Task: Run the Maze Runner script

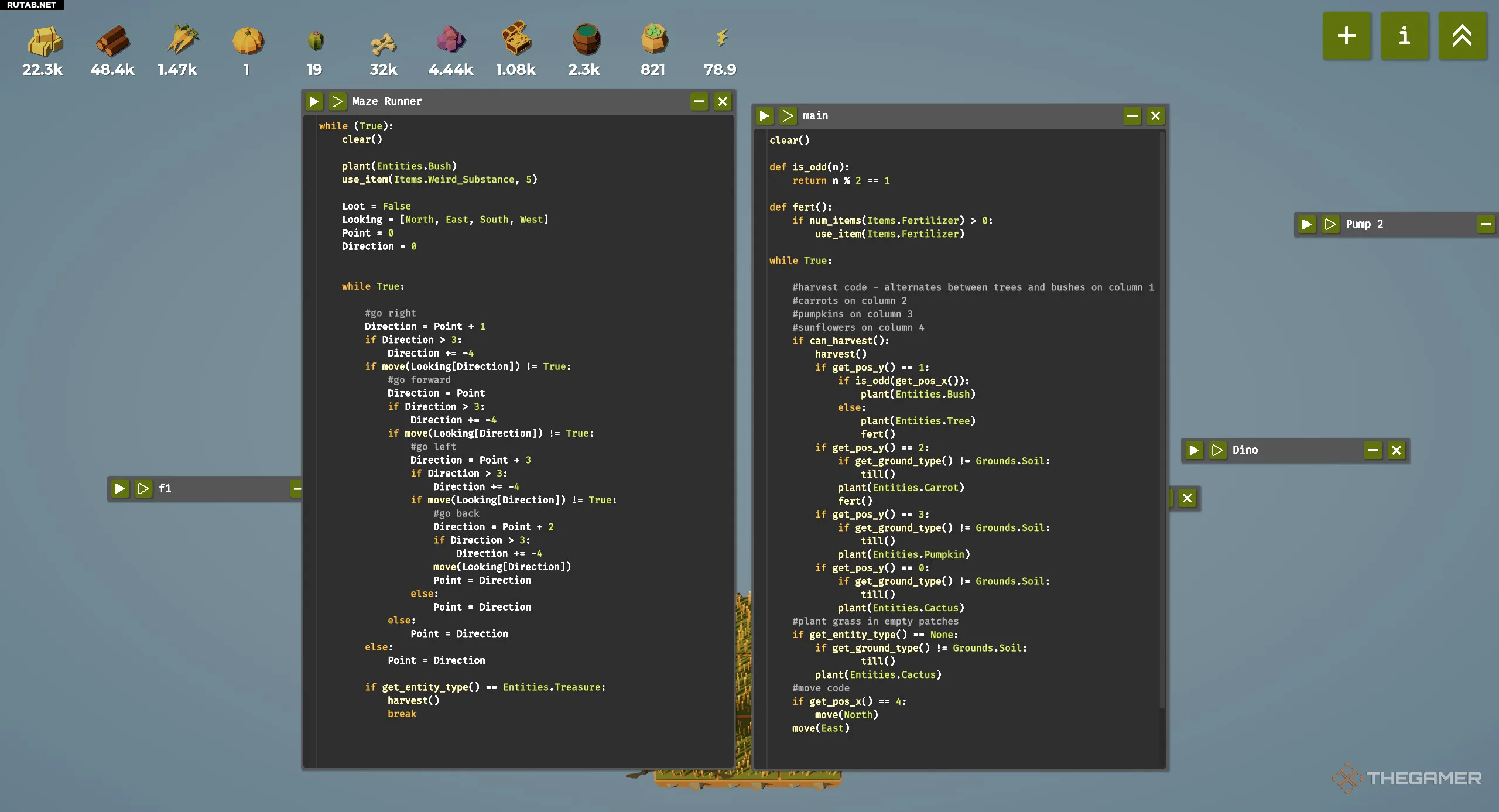Action: tap(314, 102)
